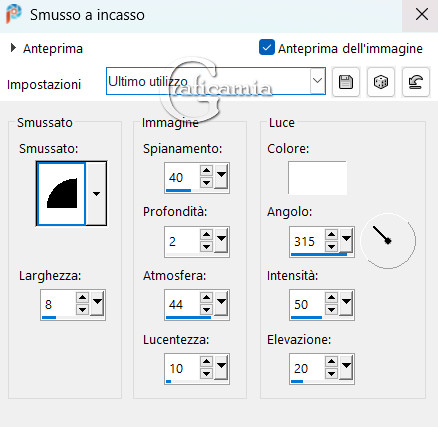Close the Smusso a incasso dialog

tap(422, 14)
